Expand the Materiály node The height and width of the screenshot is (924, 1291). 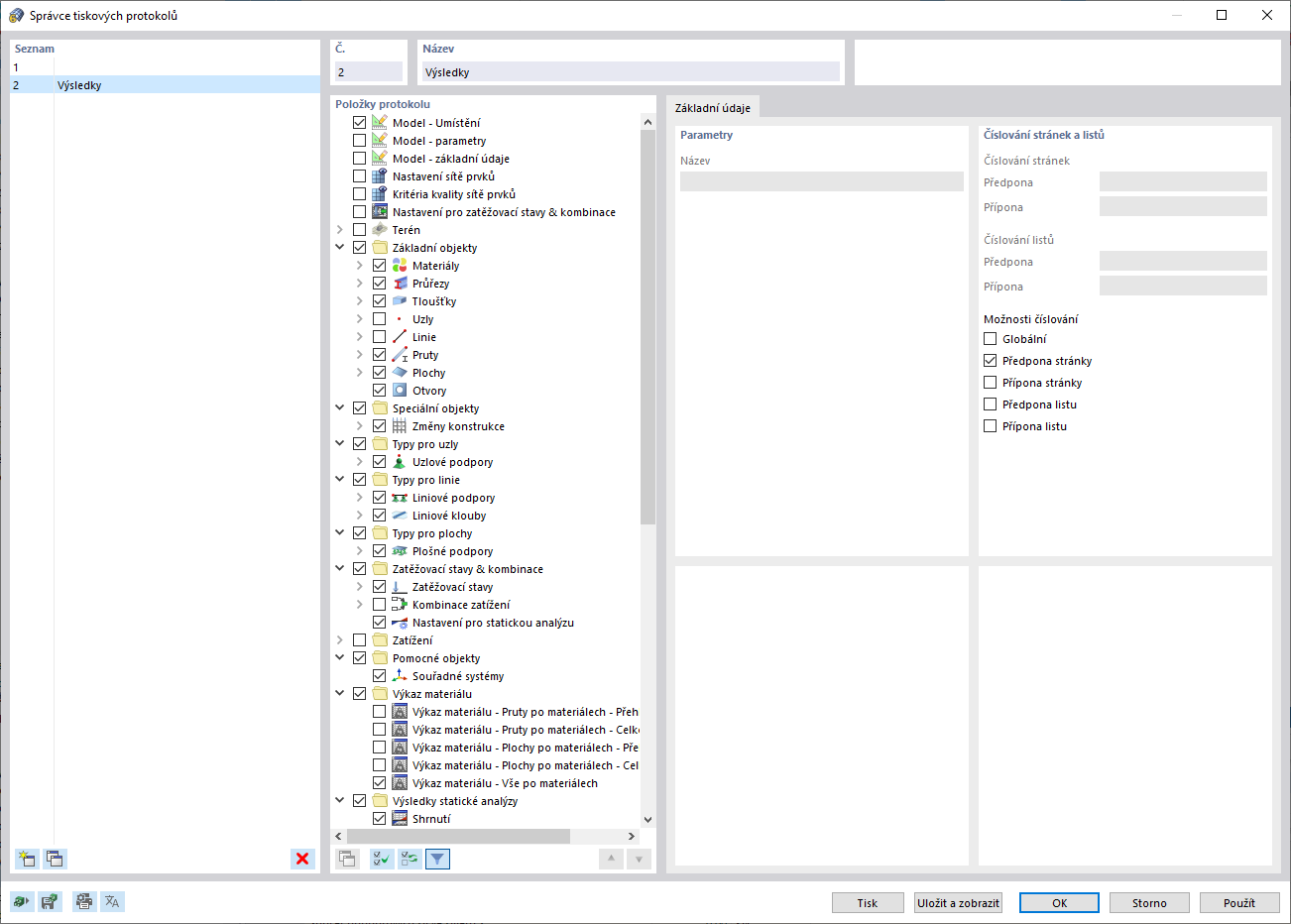pyautogui.click(x=360, y=266)
